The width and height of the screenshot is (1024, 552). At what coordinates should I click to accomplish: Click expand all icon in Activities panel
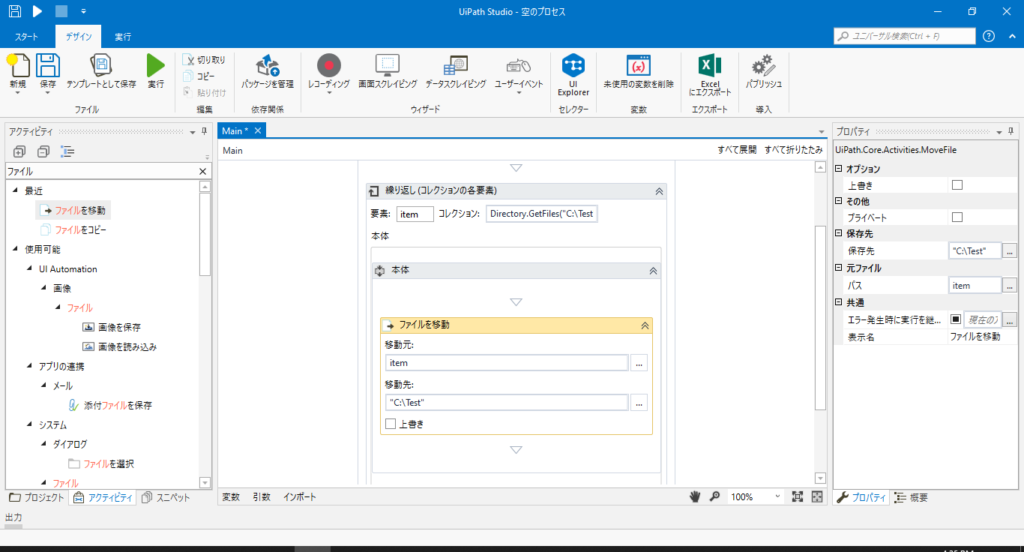[x=19, y=152]
